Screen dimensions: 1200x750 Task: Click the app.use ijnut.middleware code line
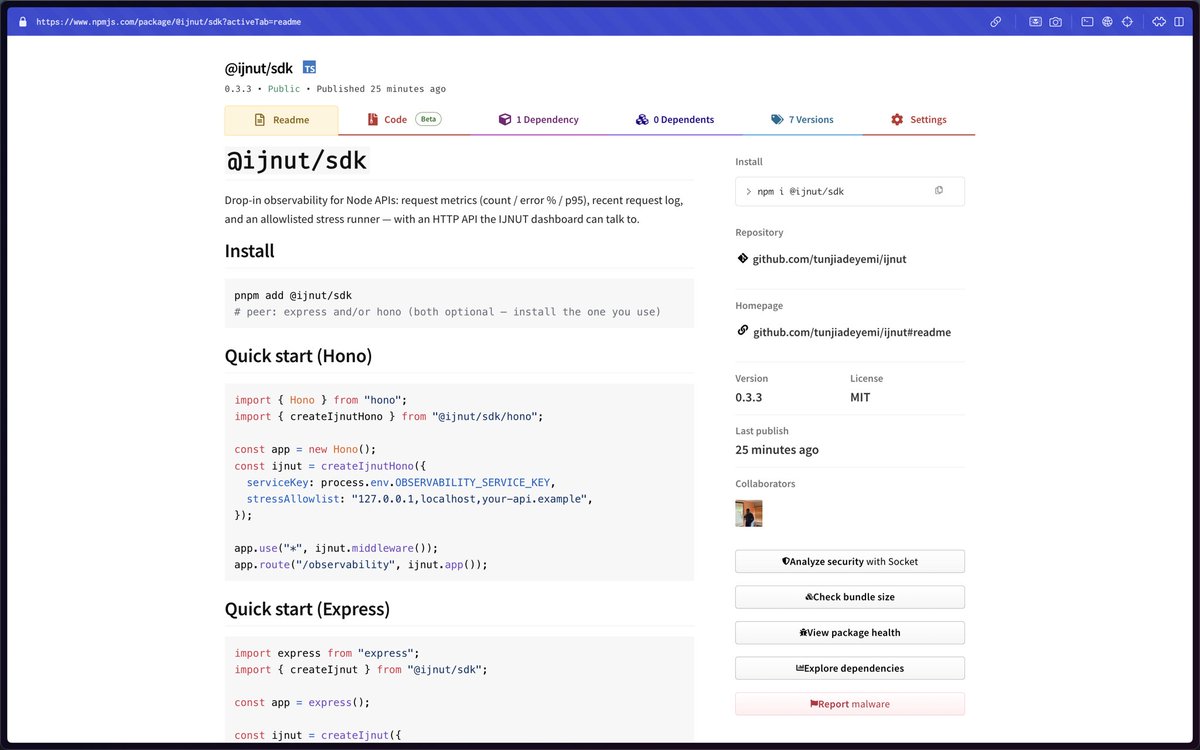coord(337,548)
